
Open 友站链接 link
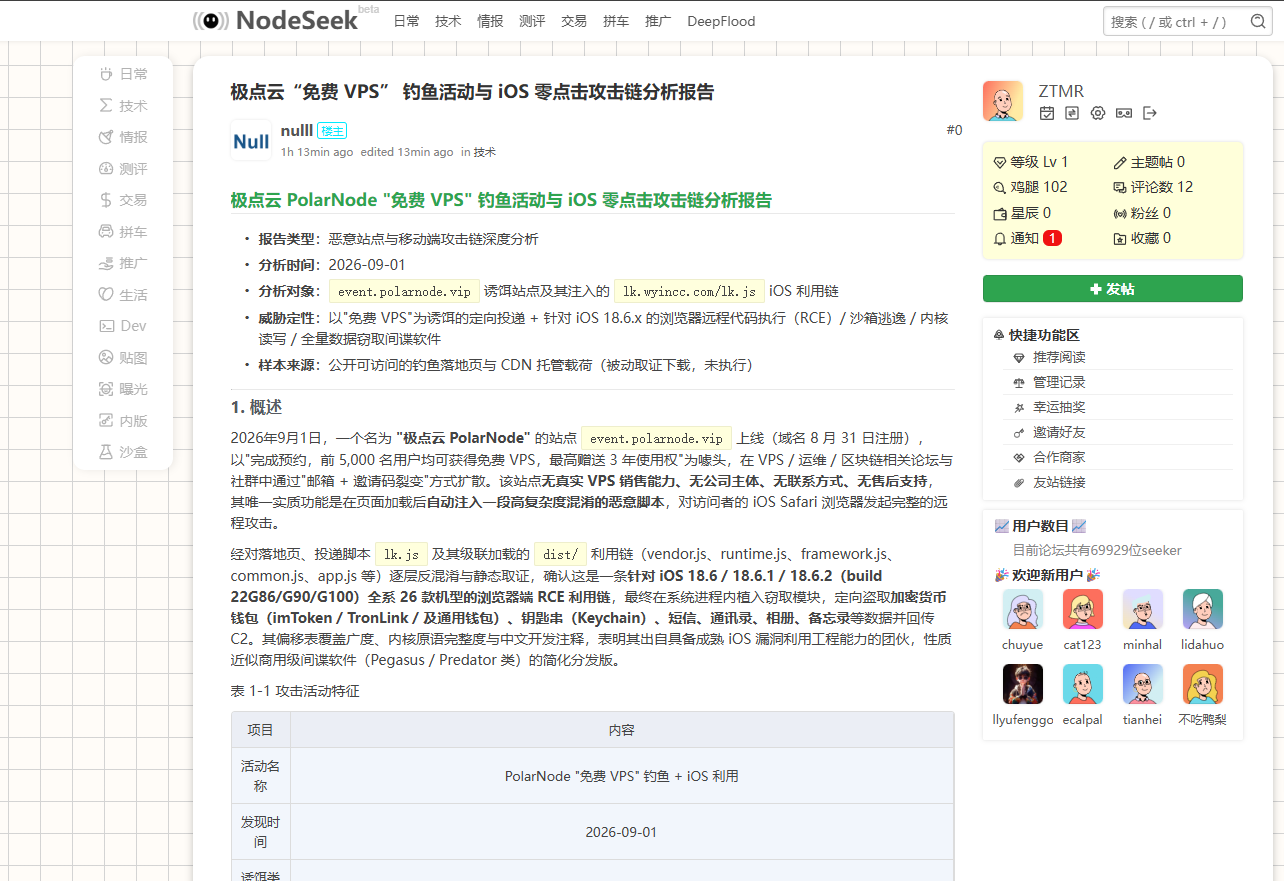[x=1059, y=482]
